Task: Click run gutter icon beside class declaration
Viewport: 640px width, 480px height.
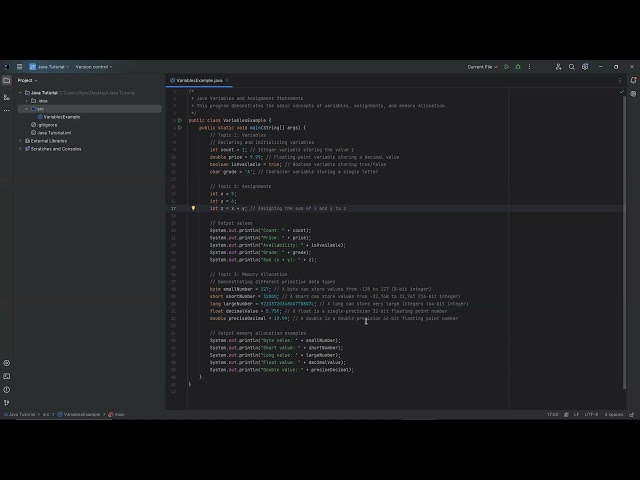Action: 180,120
